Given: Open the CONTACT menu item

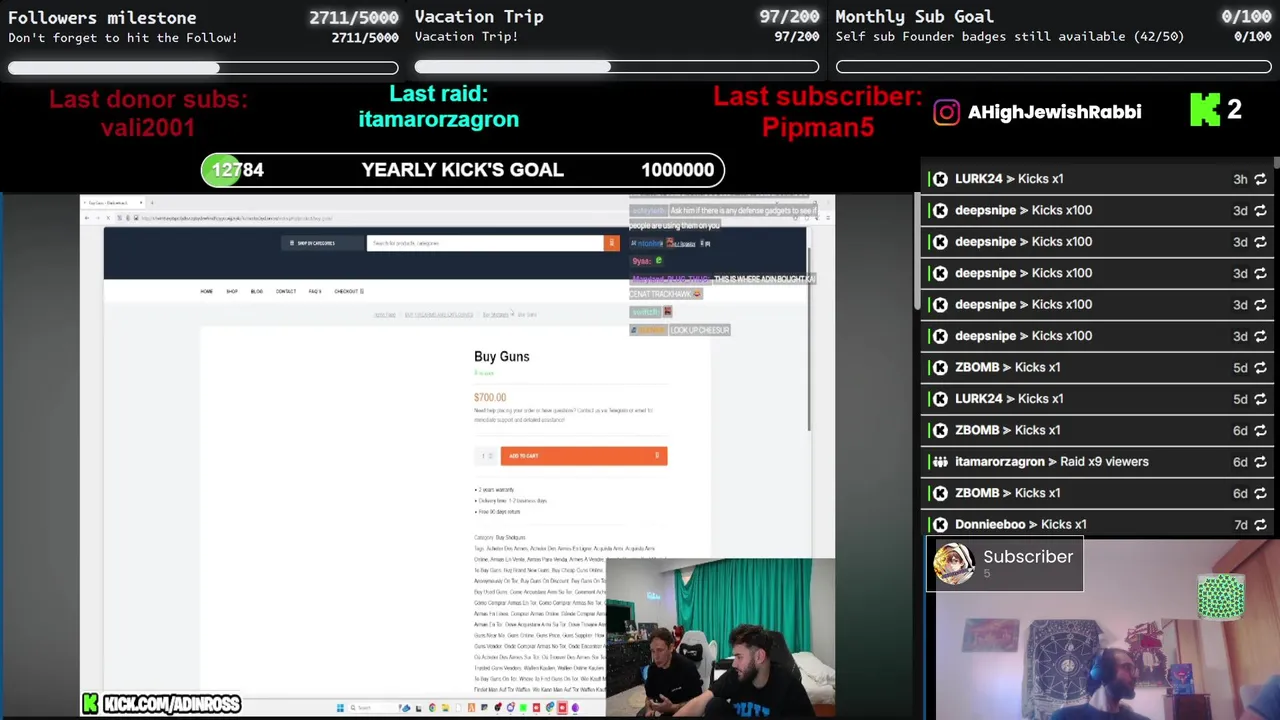Looking at the screenshot, I should click(x=286, y=291).
